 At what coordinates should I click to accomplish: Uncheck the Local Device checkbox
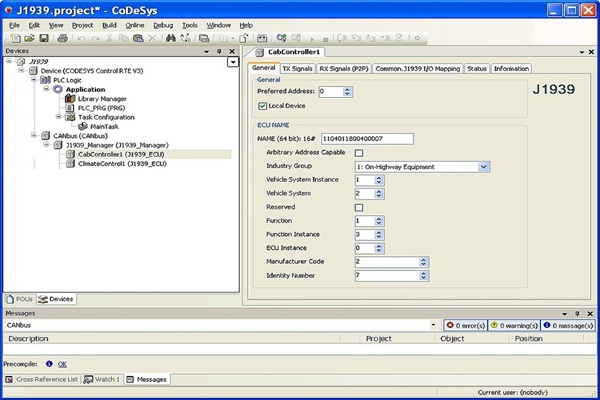262,105
